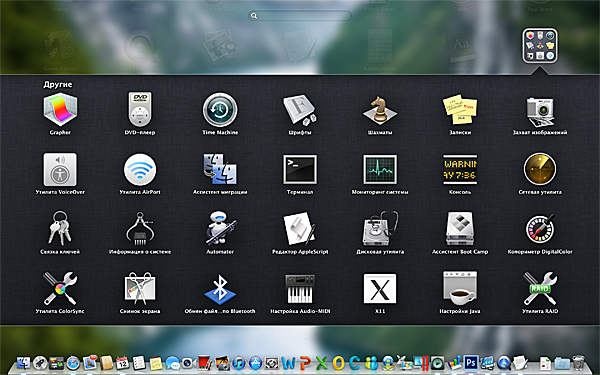
Task: Open Колориметр DigitalColor
Action: (x=540, y=228)
